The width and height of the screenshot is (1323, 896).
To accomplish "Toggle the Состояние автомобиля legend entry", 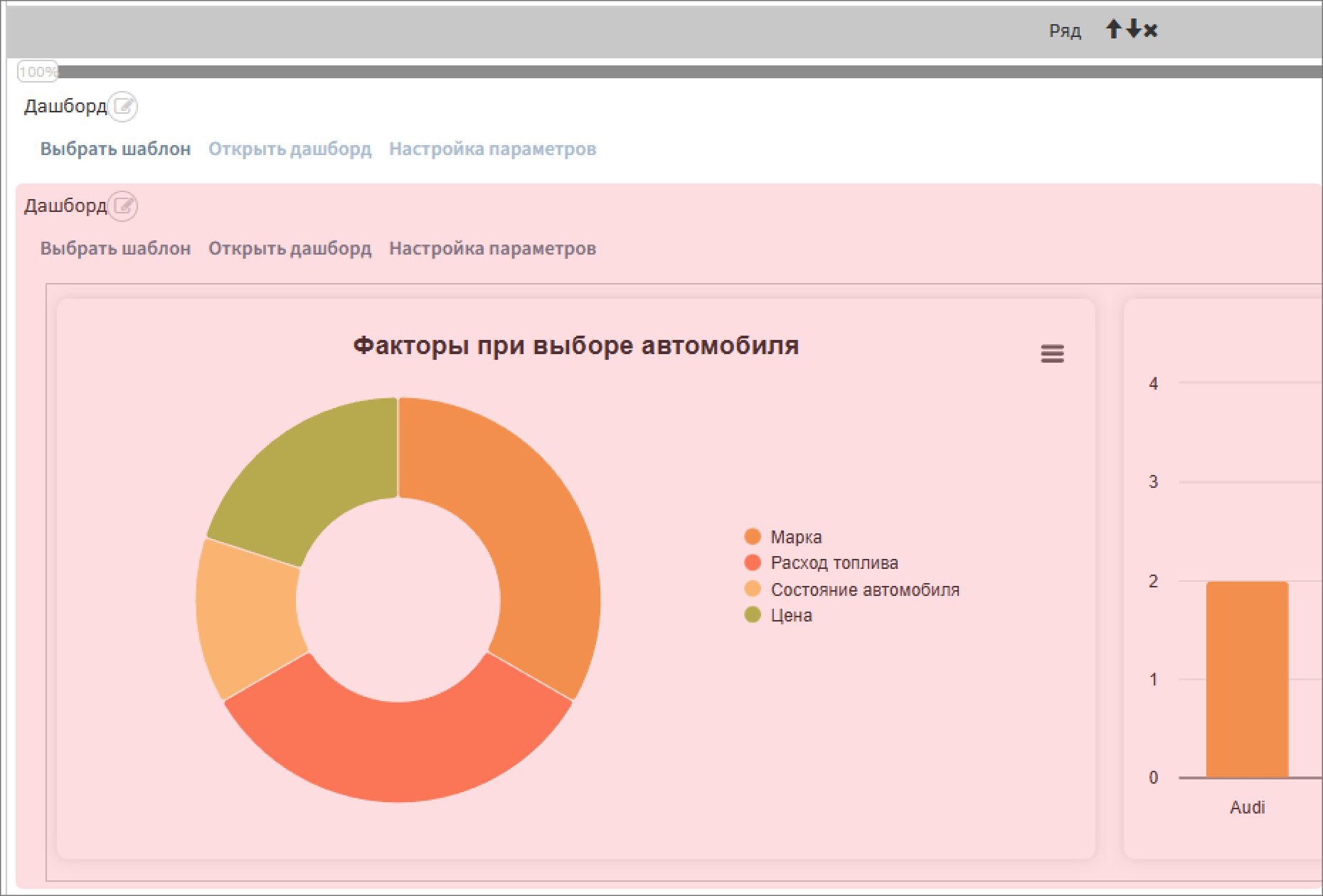I will coord(864,590).
